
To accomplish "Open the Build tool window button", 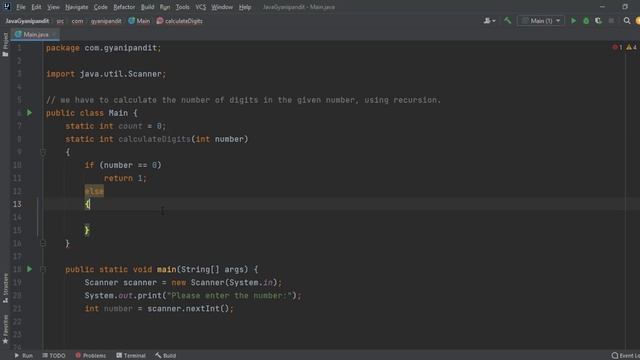I will 165,356.
